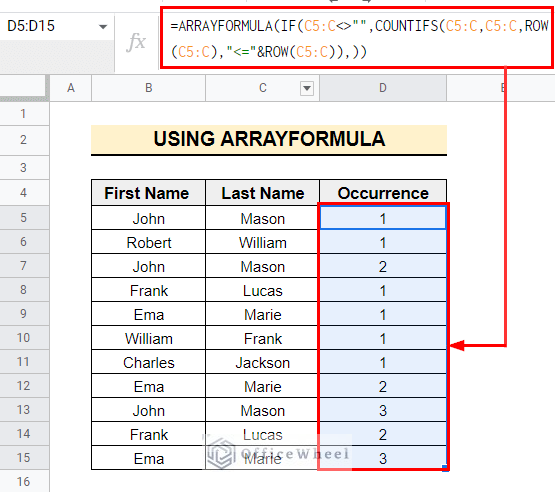Select row 4 header

[x=23, y=193]
